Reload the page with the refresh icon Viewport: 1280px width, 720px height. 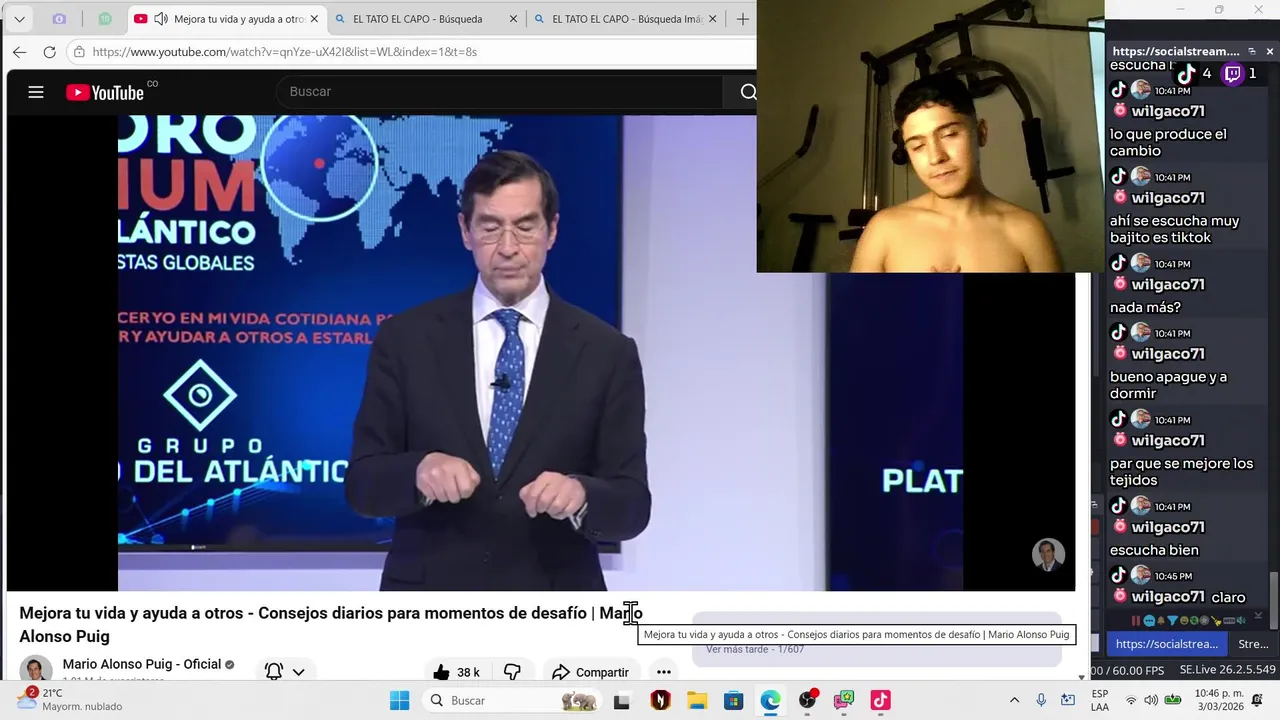click(x=49, y=52)
